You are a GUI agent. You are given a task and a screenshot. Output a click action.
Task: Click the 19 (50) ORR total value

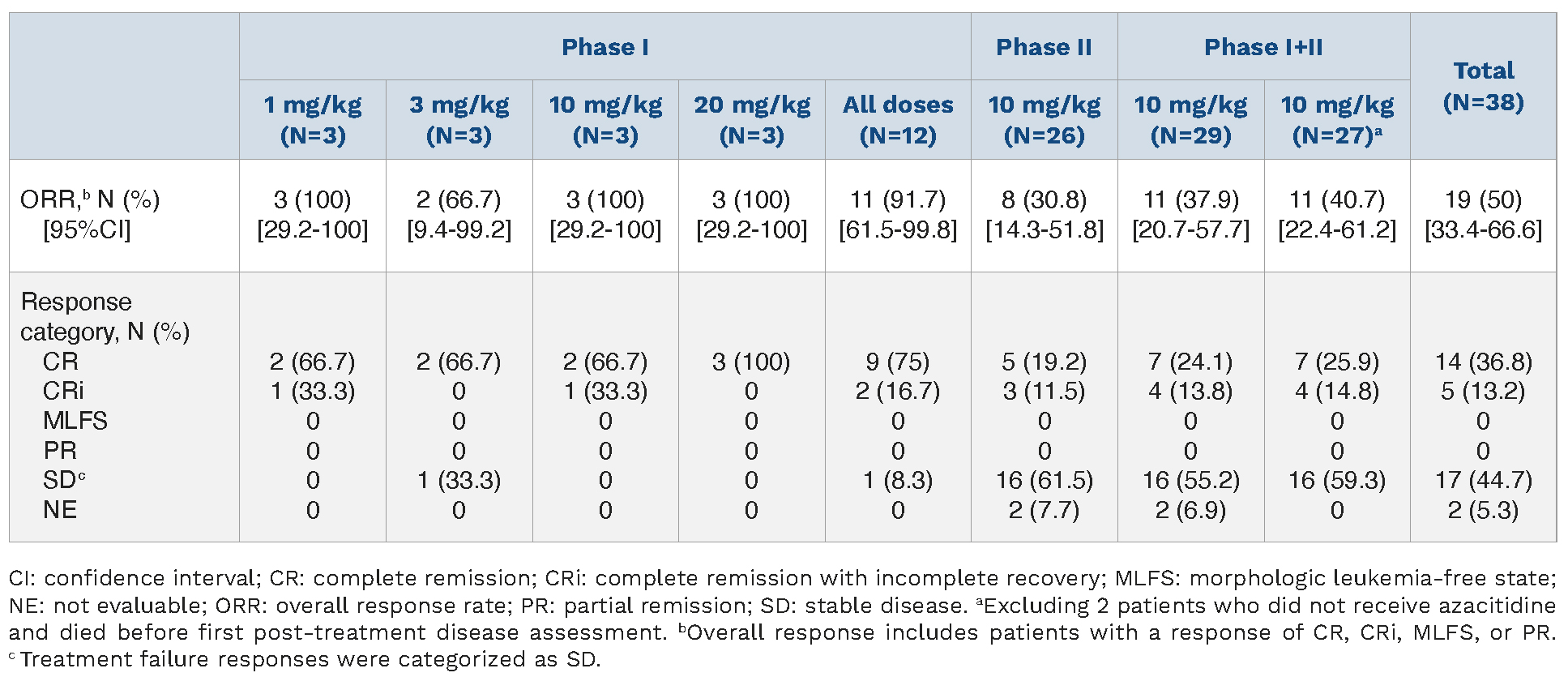(x=1483, y=199)
